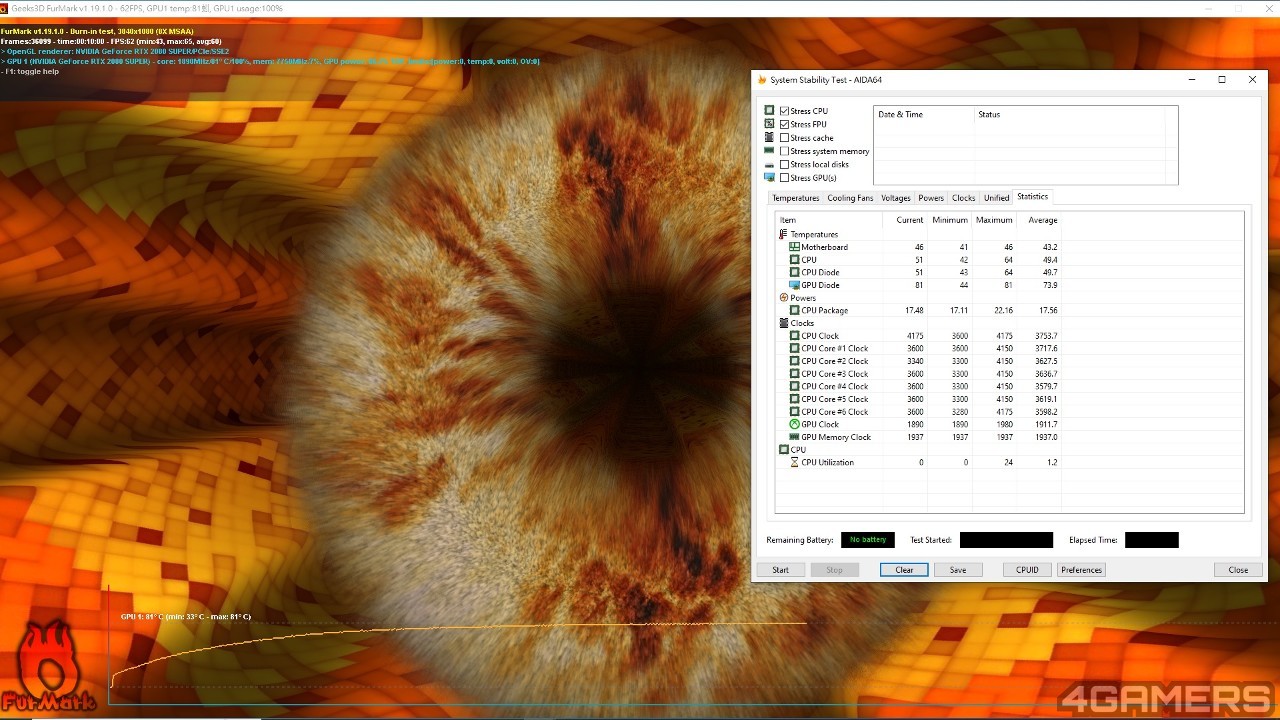Open the Cooling Fans tab
This screenshot has width=1280, height=720.
[850, 198]
